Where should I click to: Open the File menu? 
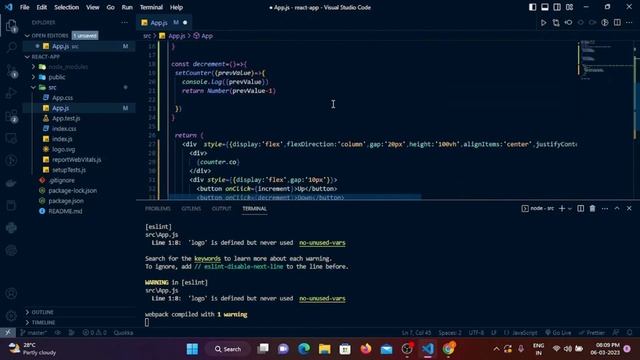click(x=24, y=7)
